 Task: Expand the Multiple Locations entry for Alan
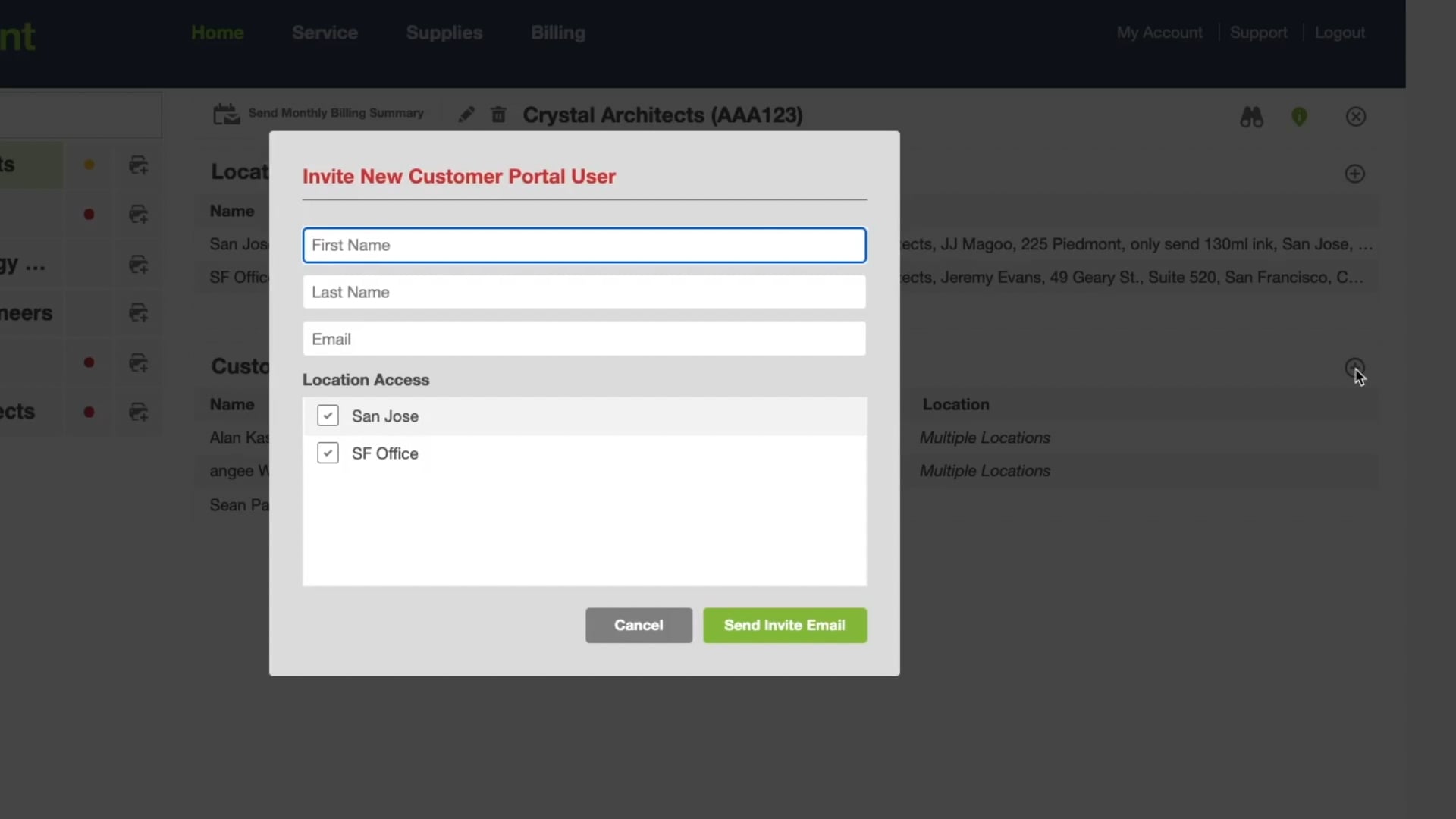984,438
